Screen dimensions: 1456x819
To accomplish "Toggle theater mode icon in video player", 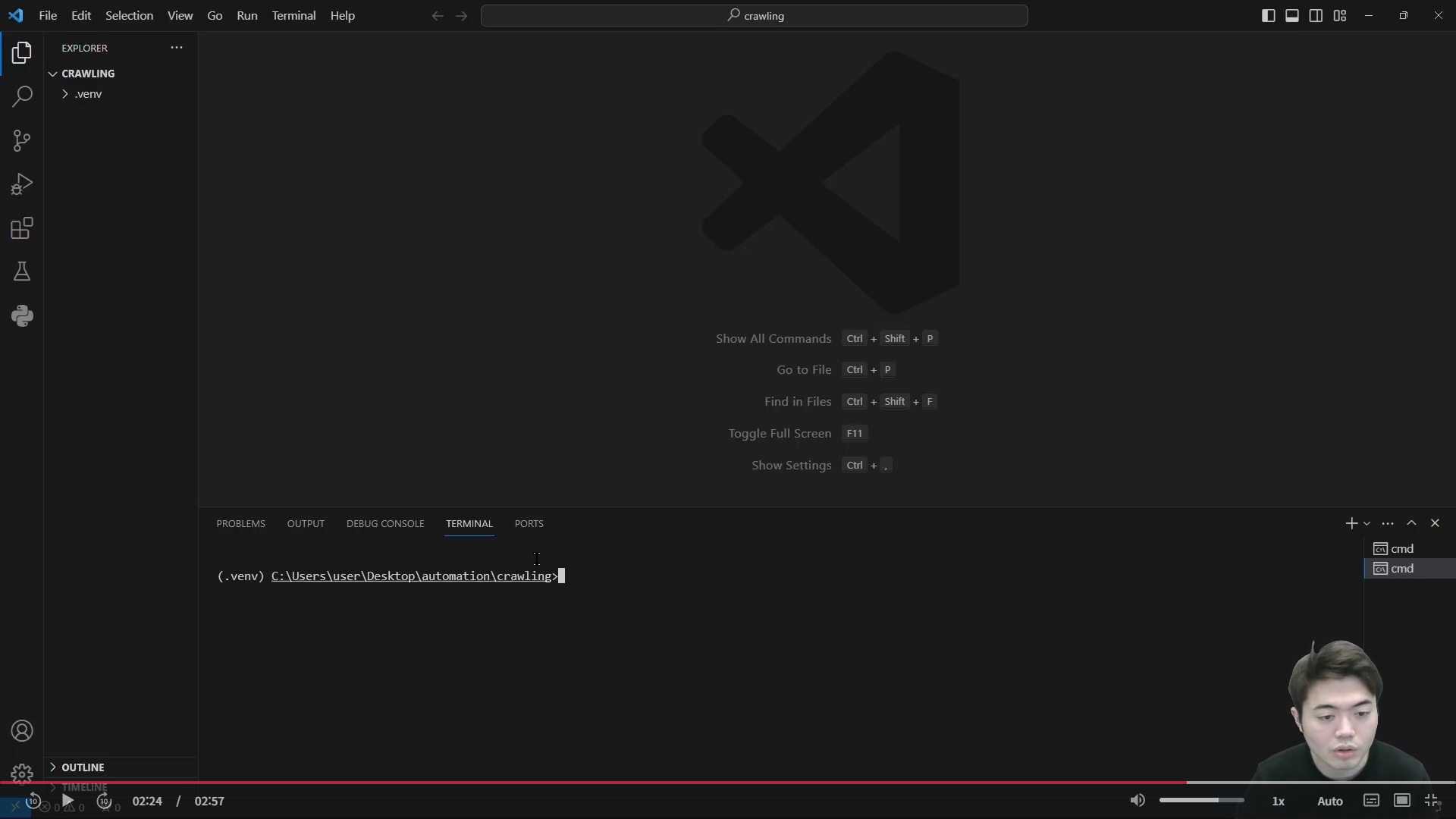I will [x=1402, y=801].
